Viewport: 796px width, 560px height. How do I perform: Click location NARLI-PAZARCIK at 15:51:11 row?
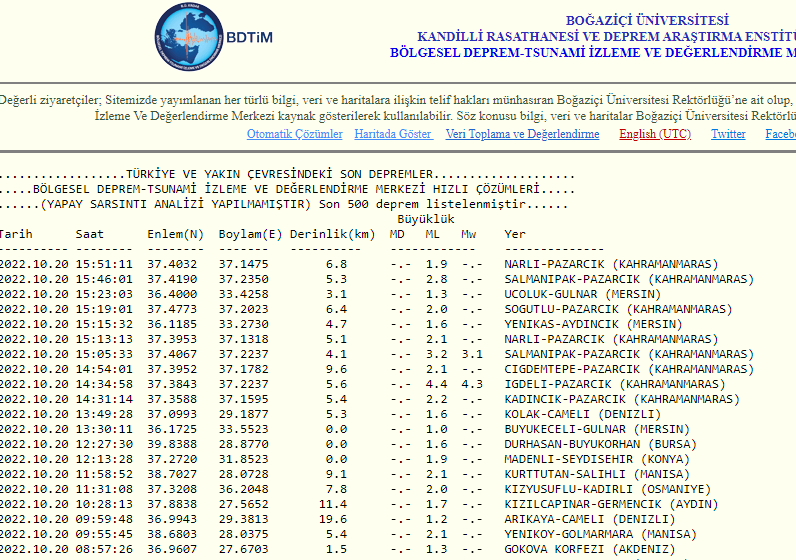click(611, 264)
